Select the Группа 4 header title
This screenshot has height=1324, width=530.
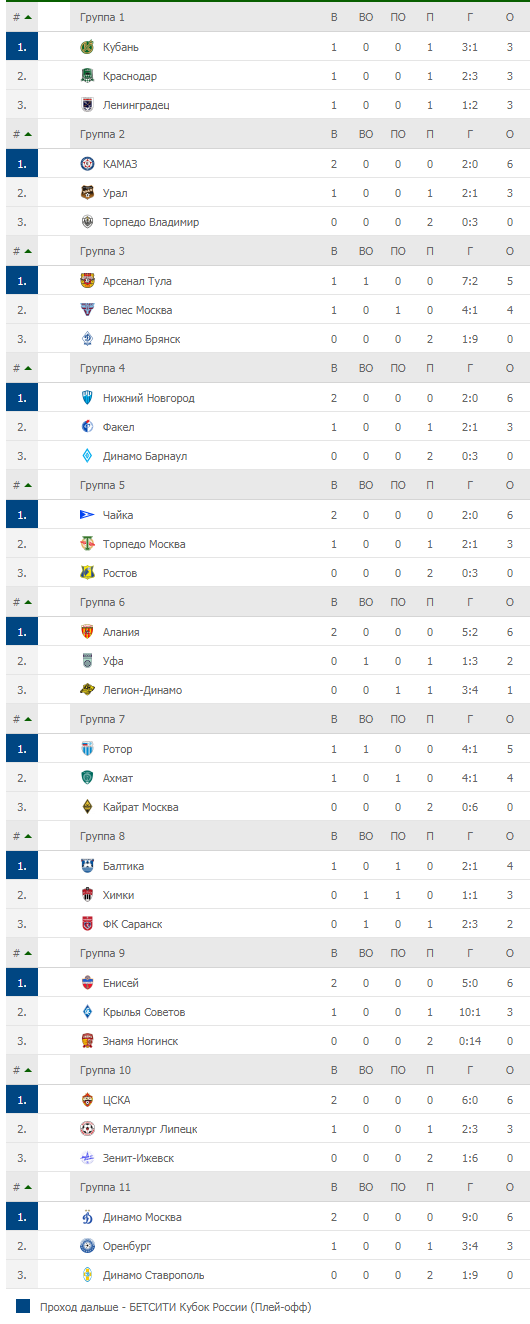(x=102, y=368)
